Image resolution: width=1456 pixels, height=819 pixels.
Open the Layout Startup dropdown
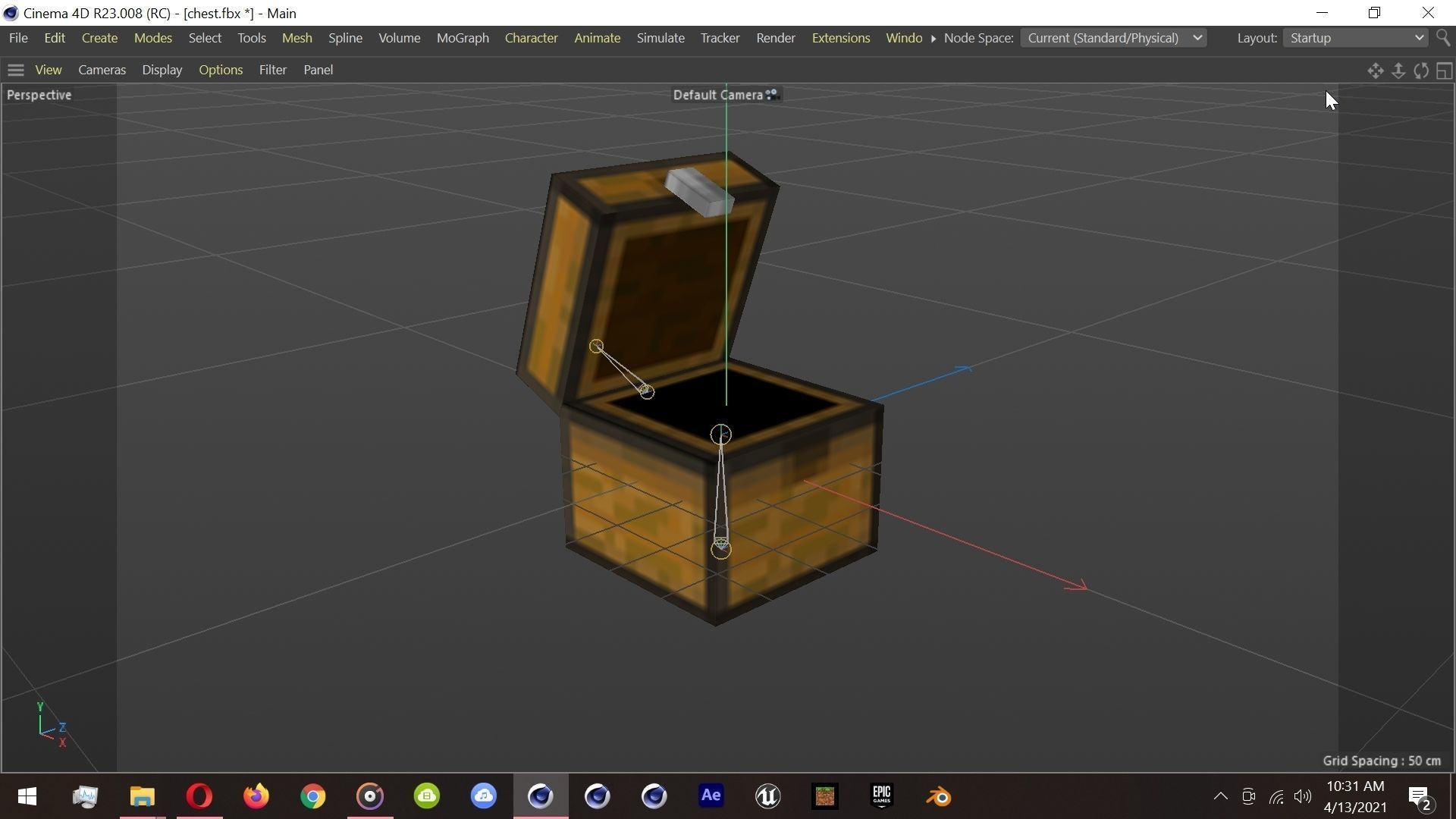[x=1355, y=38]
